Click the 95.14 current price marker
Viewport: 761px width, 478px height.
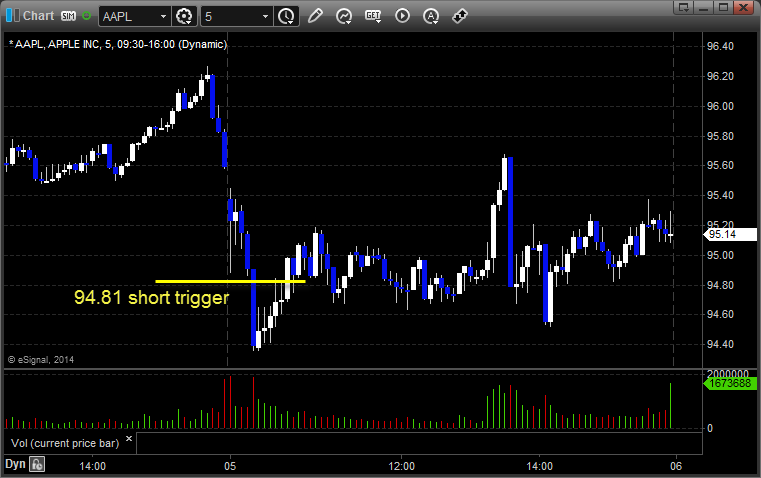[x=729, y=234]
